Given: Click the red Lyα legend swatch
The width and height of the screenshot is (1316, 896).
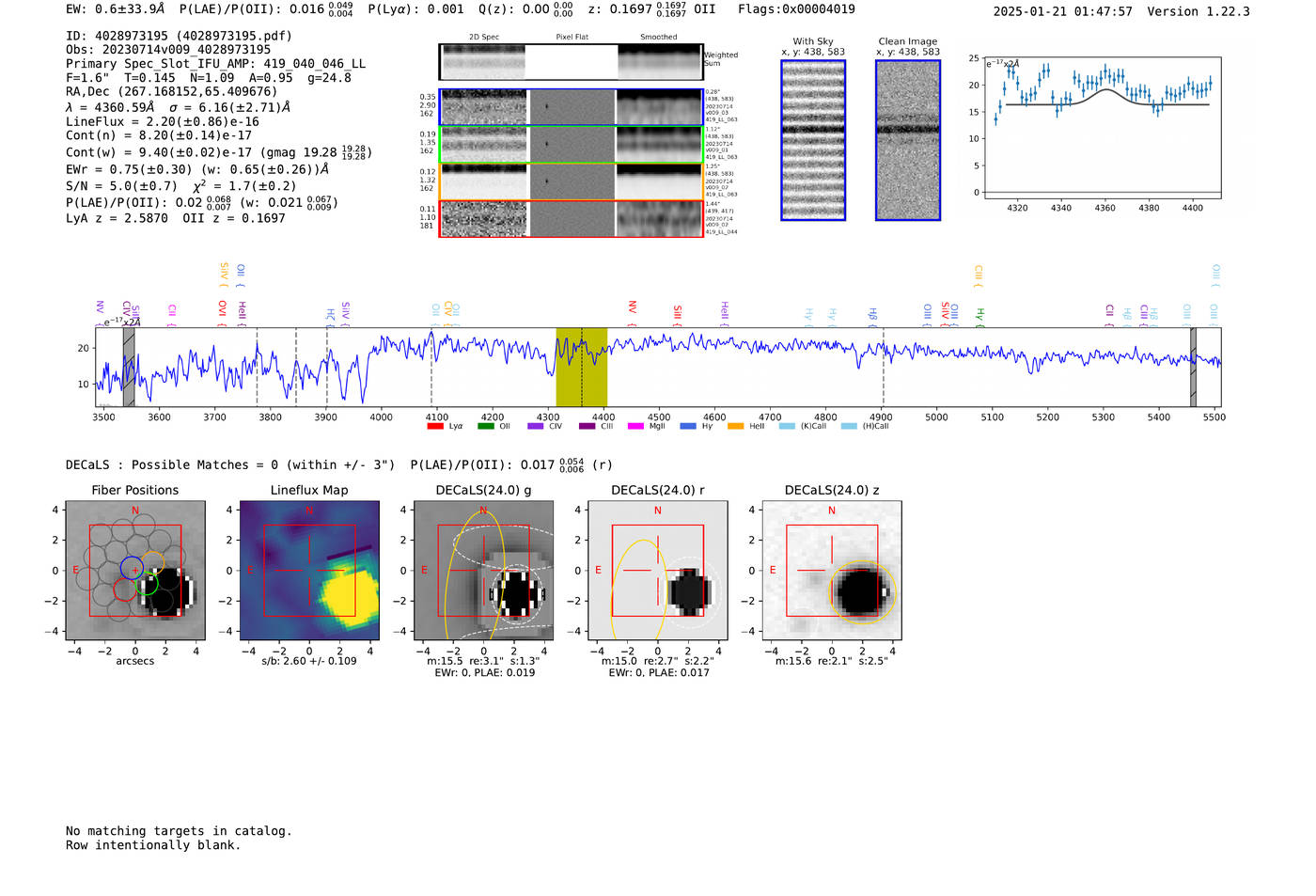Looking at the screenshot, I should click(x=434, y=426).
